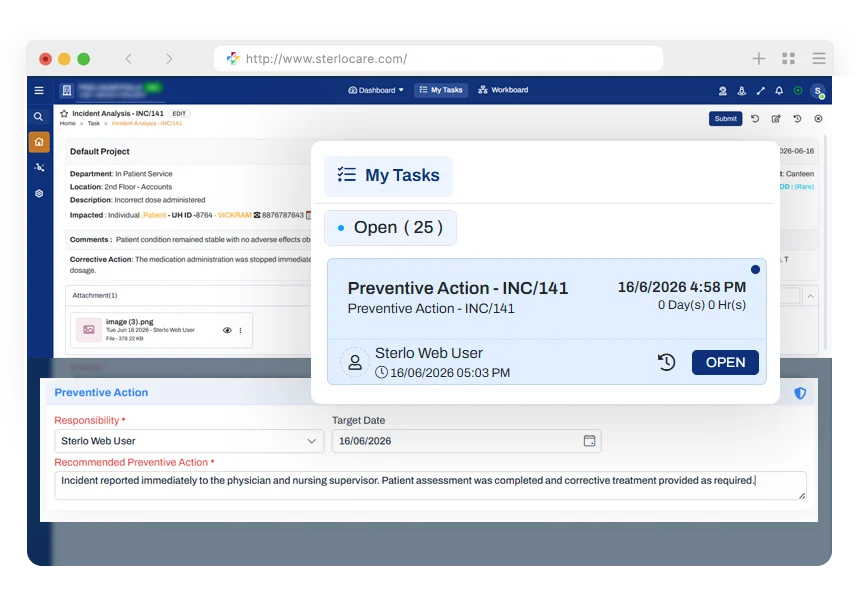Click the OPEN button on task card

coord(725,362)
